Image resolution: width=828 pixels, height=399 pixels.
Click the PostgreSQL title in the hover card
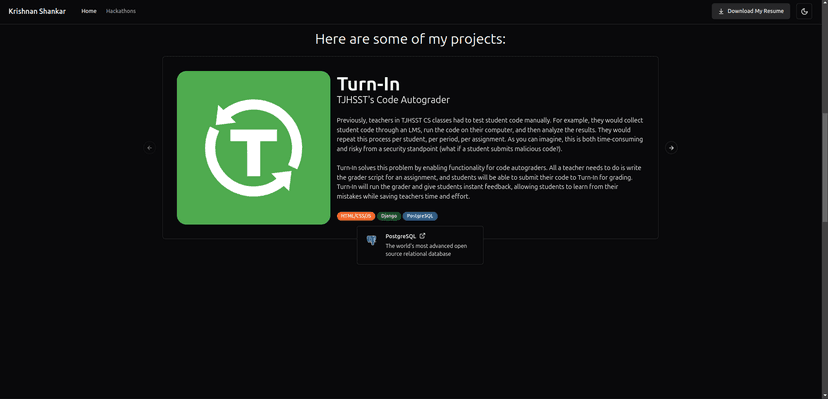coord(401,236)
